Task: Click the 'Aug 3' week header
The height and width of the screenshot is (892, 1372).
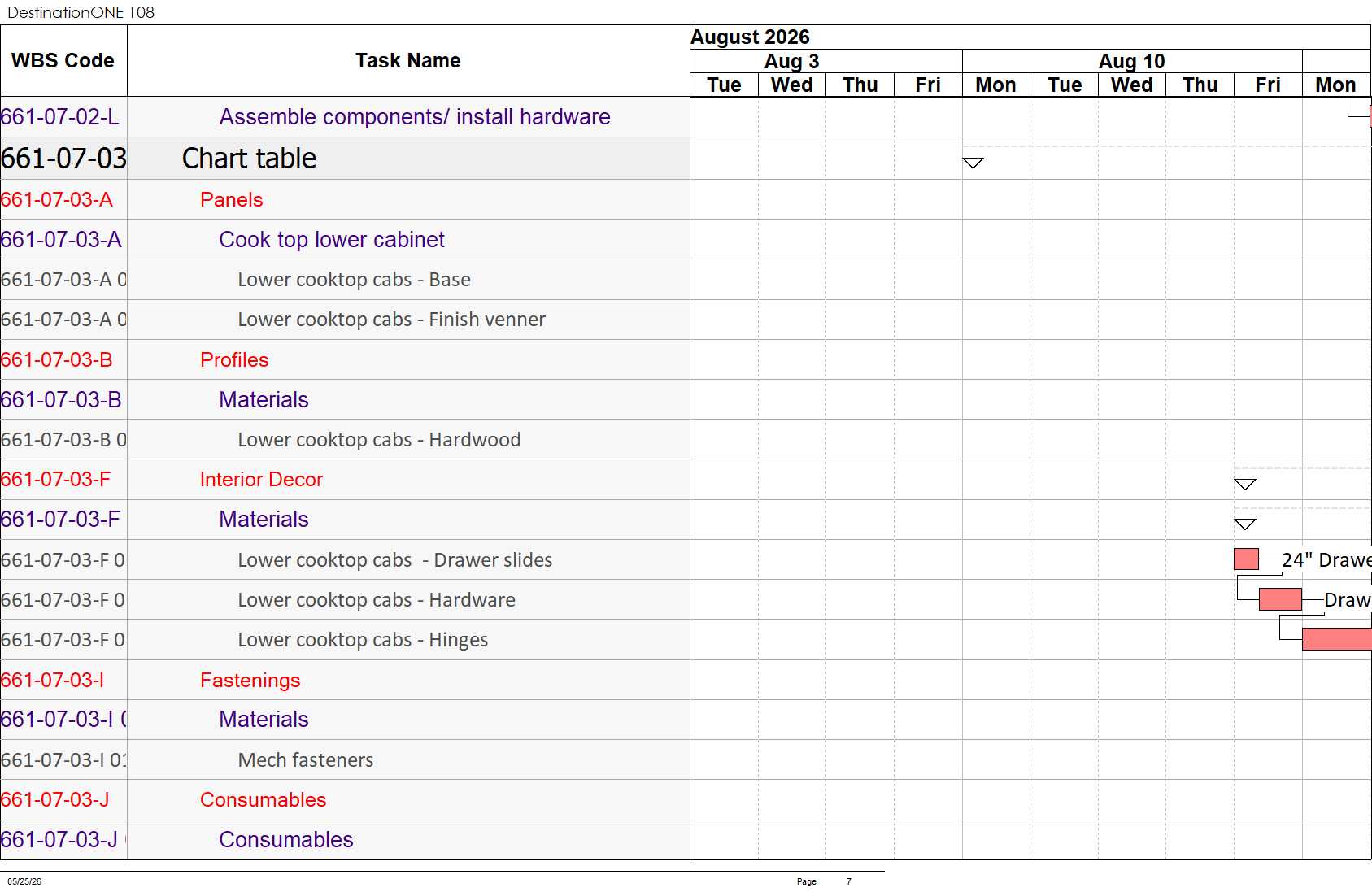Action: tap(791, 62)
